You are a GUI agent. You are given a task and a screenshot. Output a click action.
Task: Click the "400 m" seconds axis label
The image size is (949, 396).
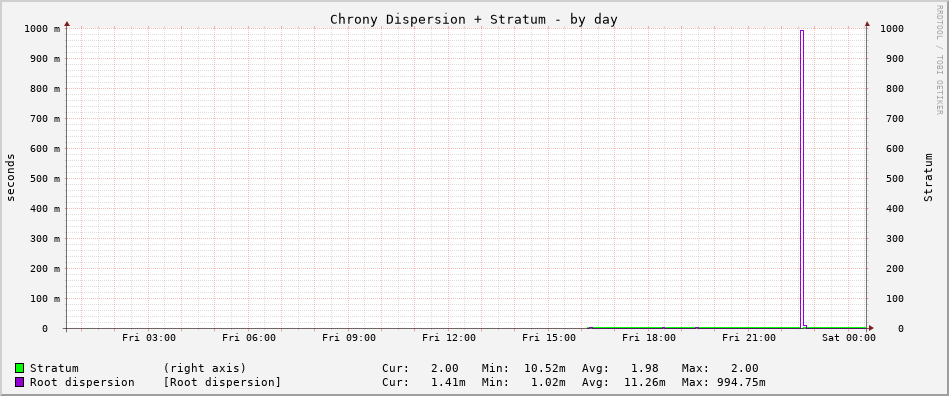pyautogui.click(x=45, y=208)
